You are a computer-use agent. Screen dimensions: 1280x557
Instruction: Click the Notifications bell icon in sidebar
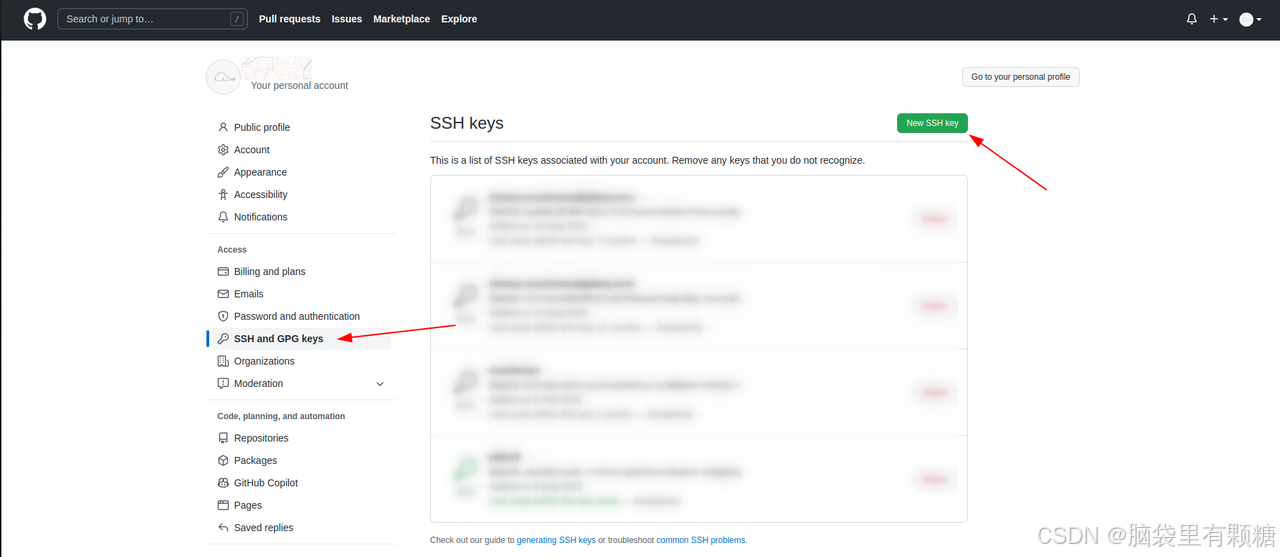(x=223, y=217)
